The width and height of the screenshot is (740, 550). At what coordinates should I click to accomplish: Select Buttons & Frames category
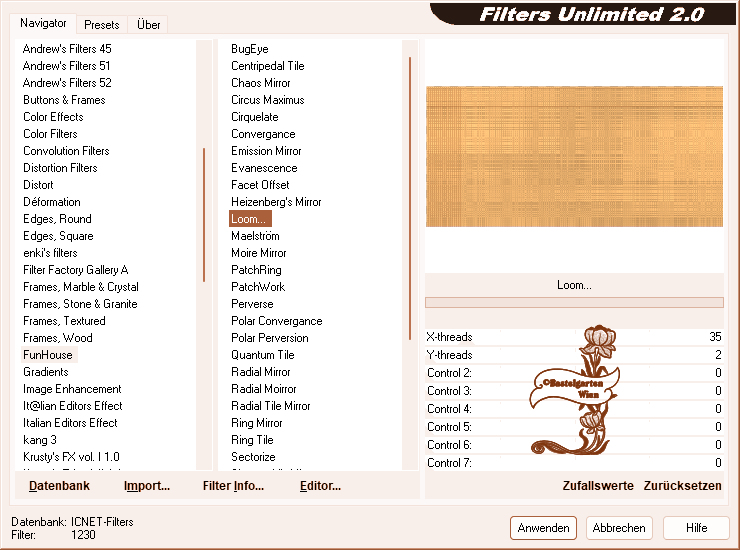tap(64, 100)
